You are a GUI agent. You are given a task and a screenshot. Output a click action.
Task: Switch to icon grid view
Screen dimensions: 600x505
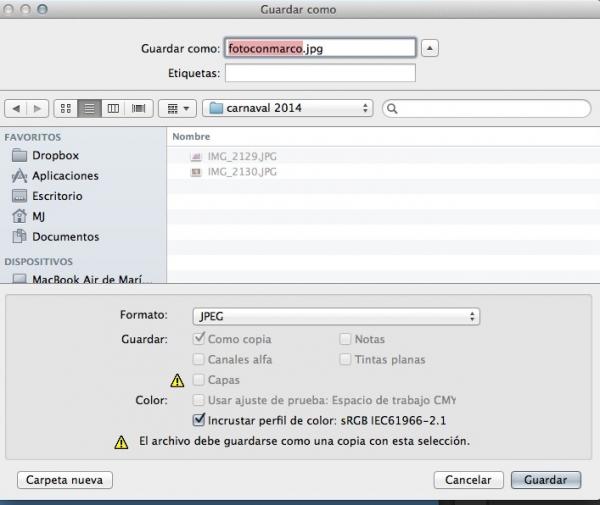[x=66, y=109]
